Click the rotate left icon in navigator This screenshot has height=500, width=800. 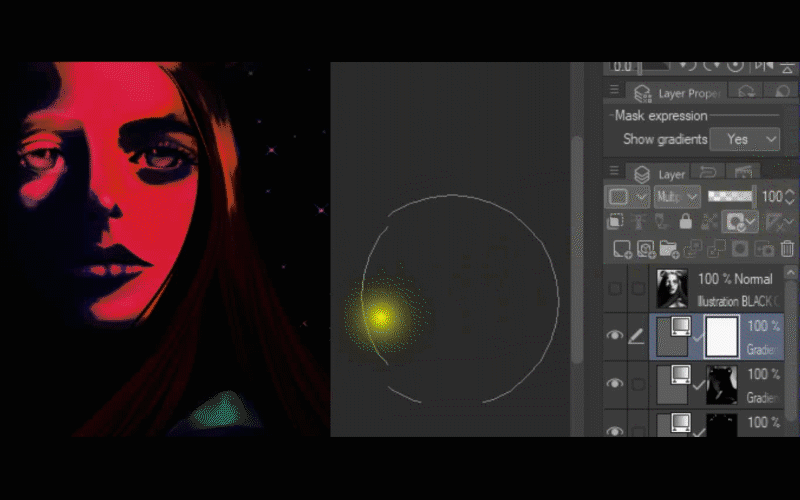coord(688,66)
